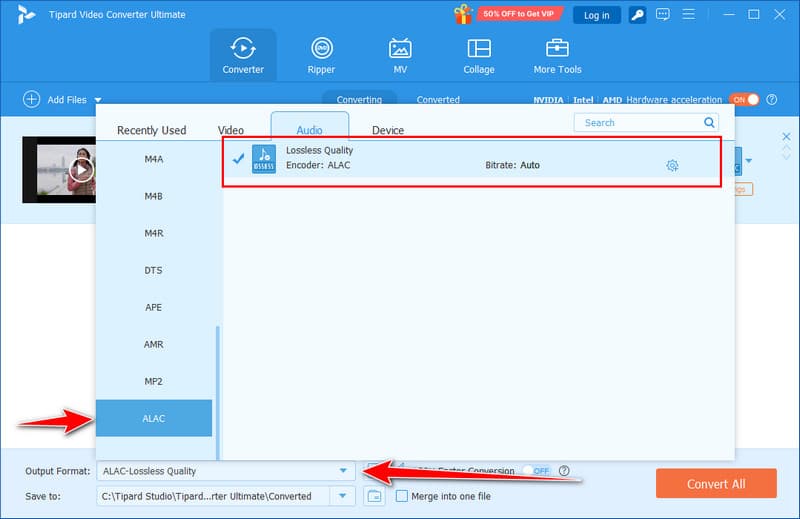Open the MV maker module

400,55
